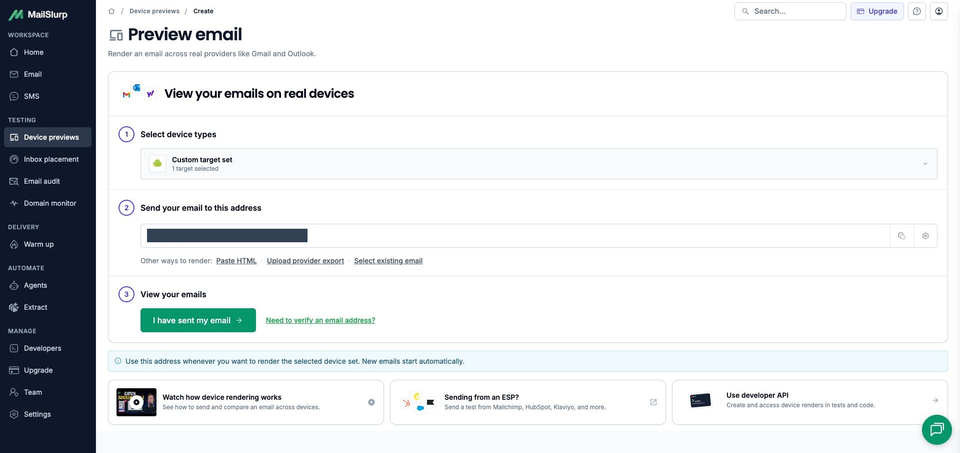Click the address settings icon
This screenshot has width=960, height=453.
pos(925,236)
